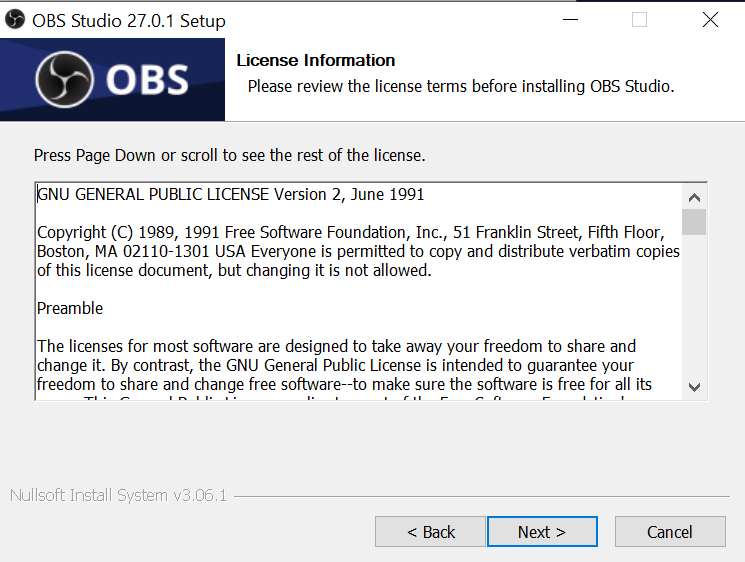Click the "Please review the license terms" subtitle
Screen dimensions: 745x562
click(461, 86)
